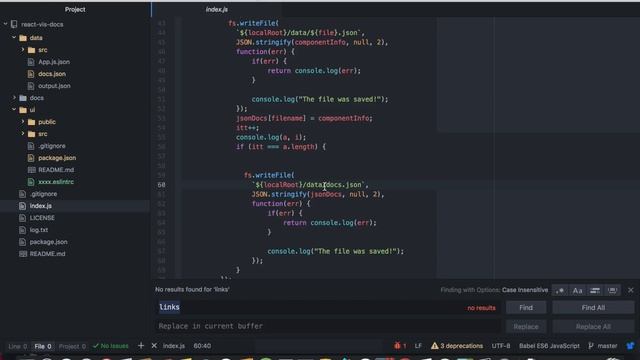
Task: Expand the docs folder
Action: (14, 98)
